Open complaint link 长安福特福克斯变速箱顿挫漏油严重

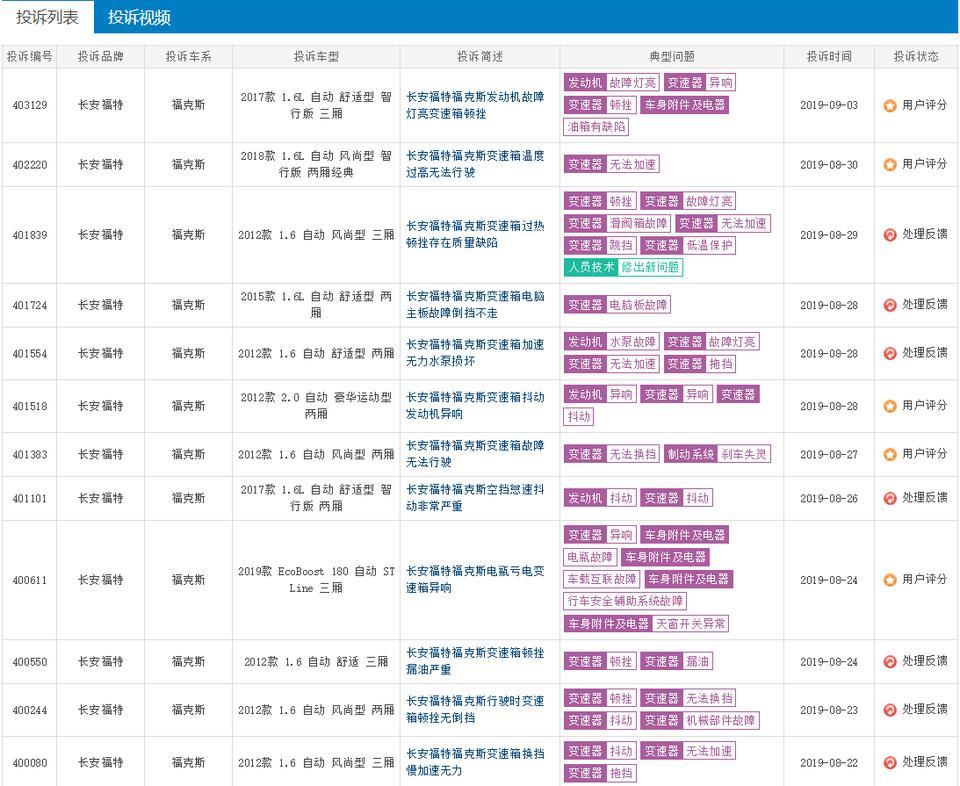[x=475, y=662]
